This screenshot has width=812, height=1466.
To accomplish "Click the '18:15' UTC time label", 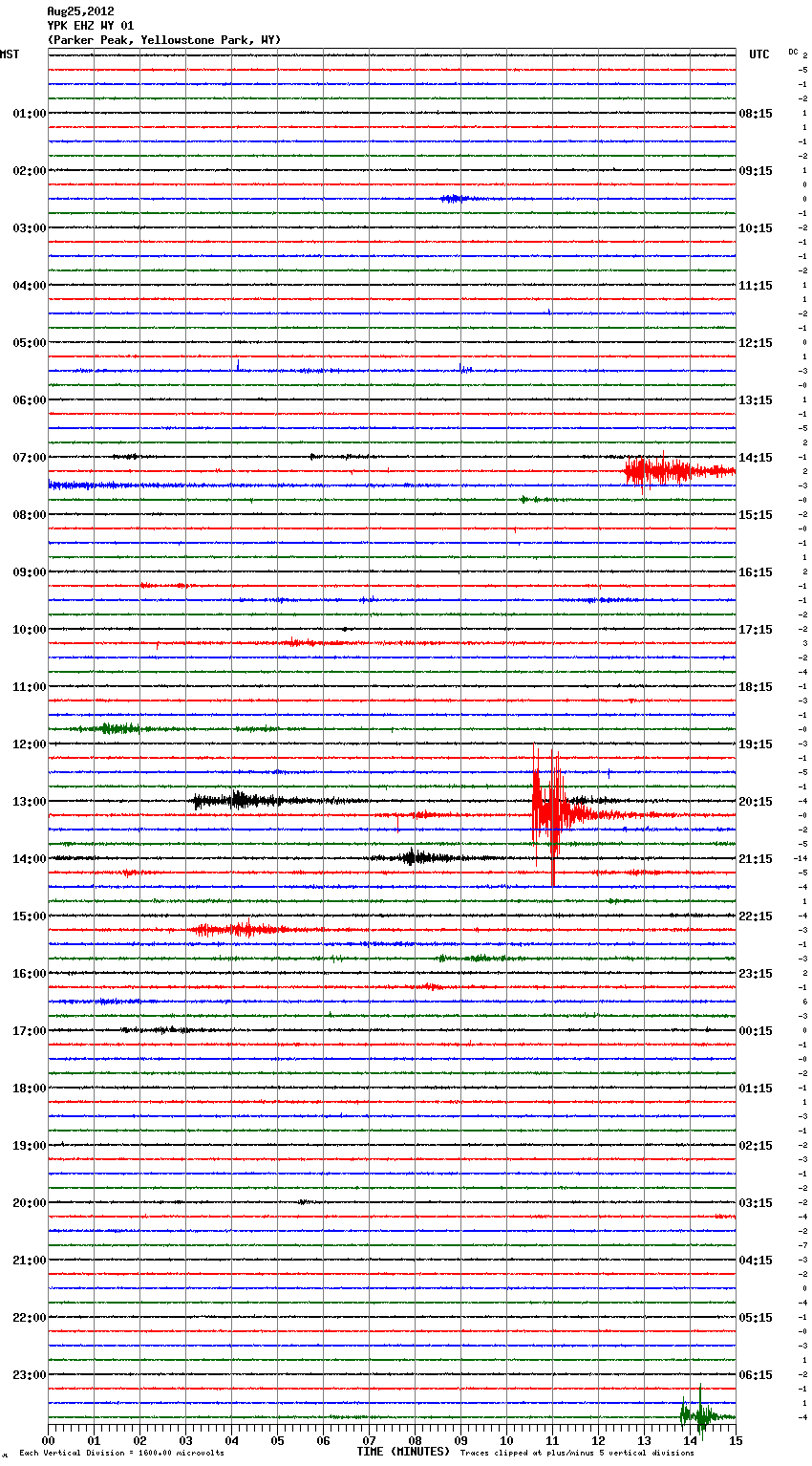I will click(756, 687).
